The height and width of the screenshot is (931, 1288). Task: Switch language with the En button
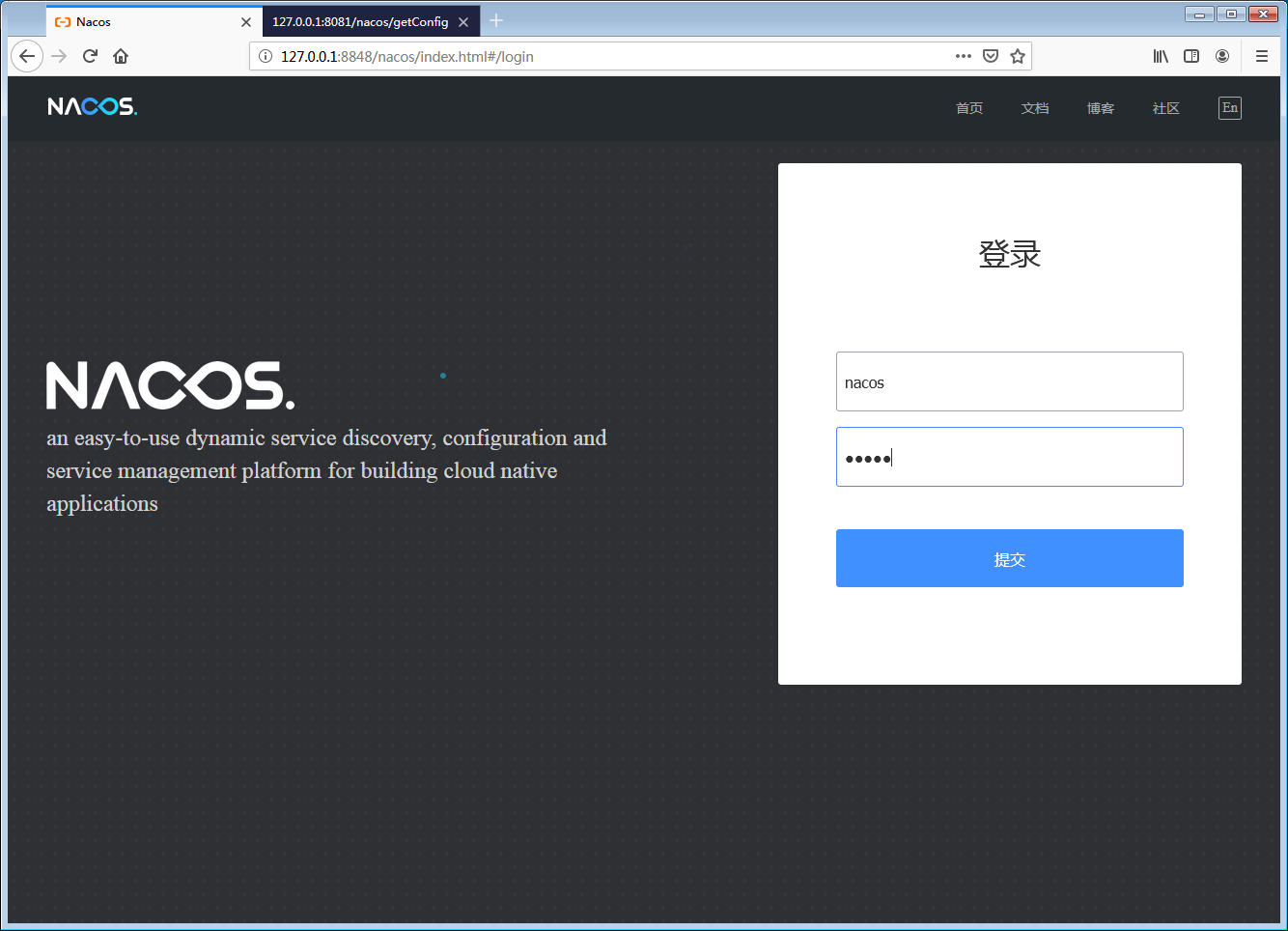point(1230,108)
